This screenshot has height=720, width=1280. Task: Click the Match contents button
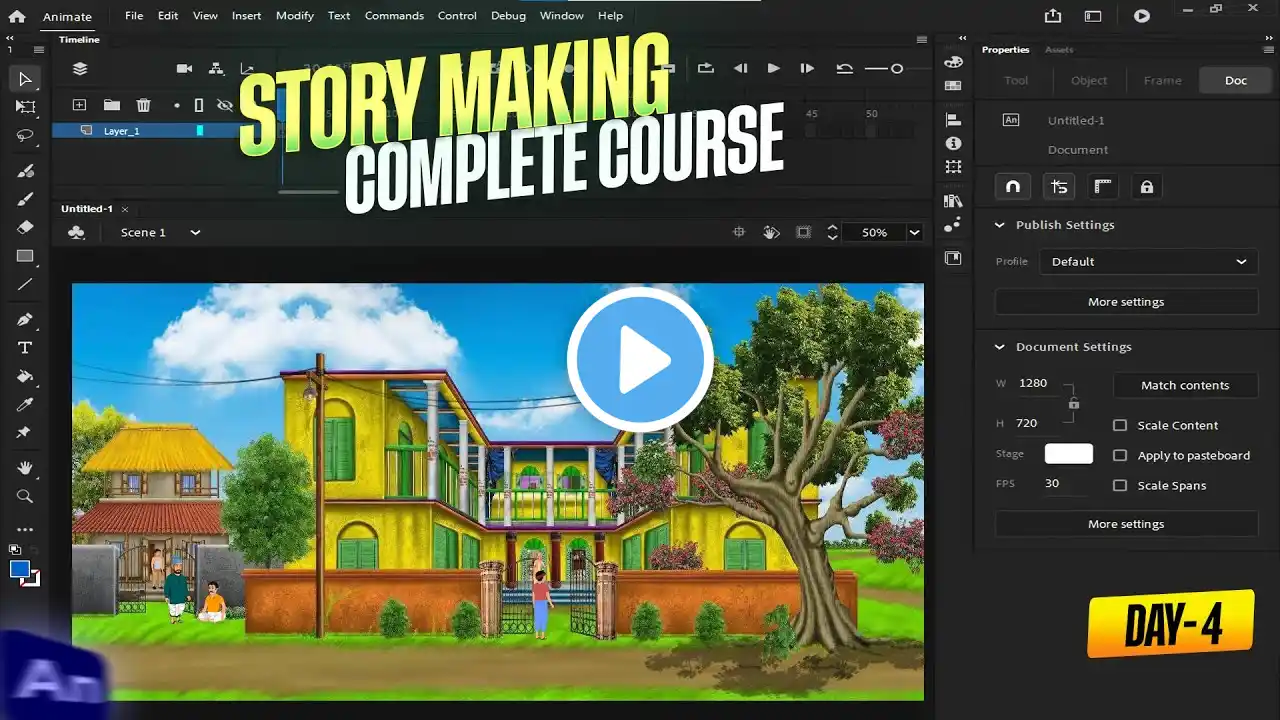pos(1185,385)
